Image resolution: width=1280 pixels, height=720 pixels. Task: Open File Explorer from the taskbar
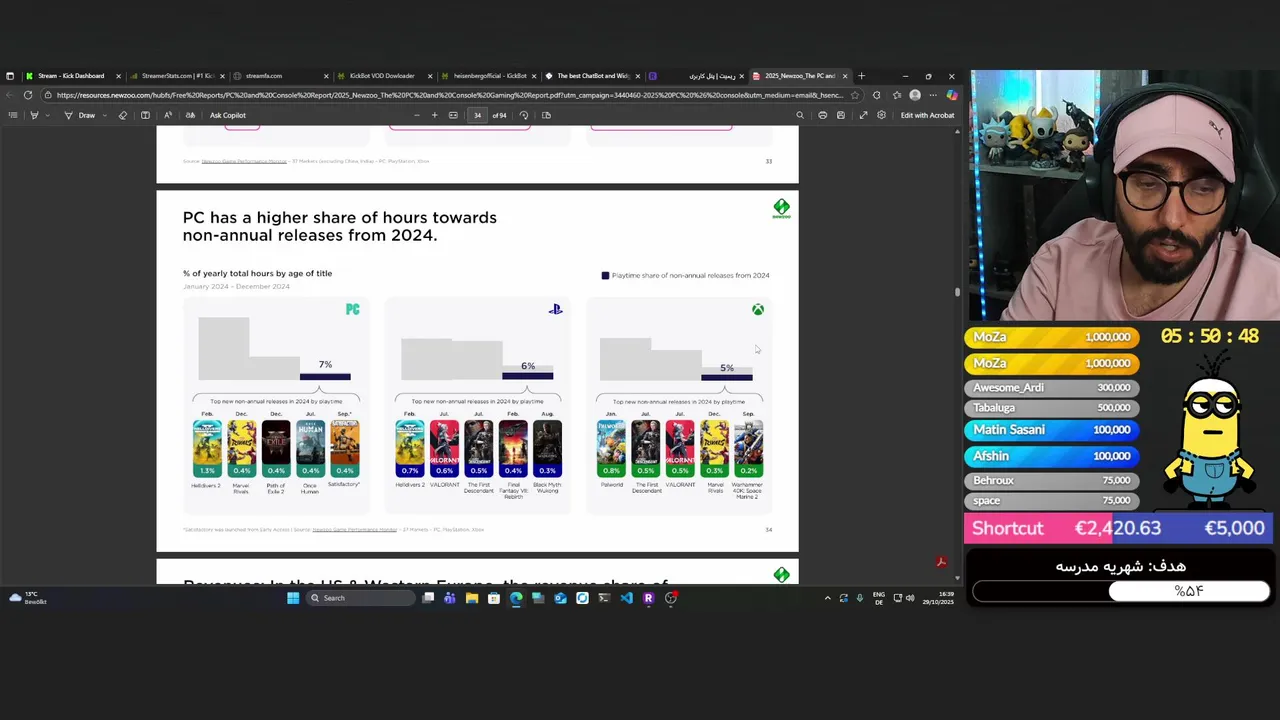click(x=471, y=598)
